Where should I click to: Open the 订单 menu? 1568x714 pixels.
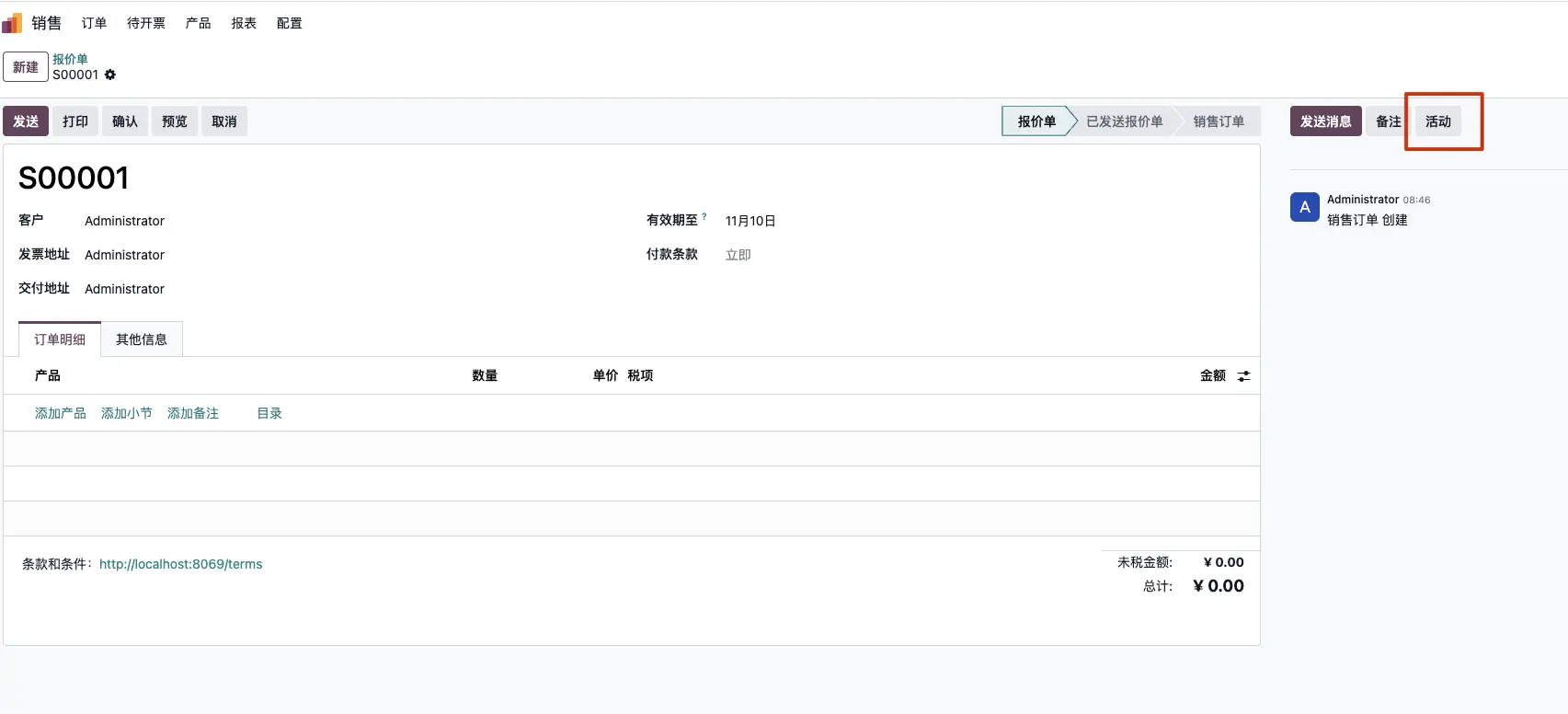[94, 23]
